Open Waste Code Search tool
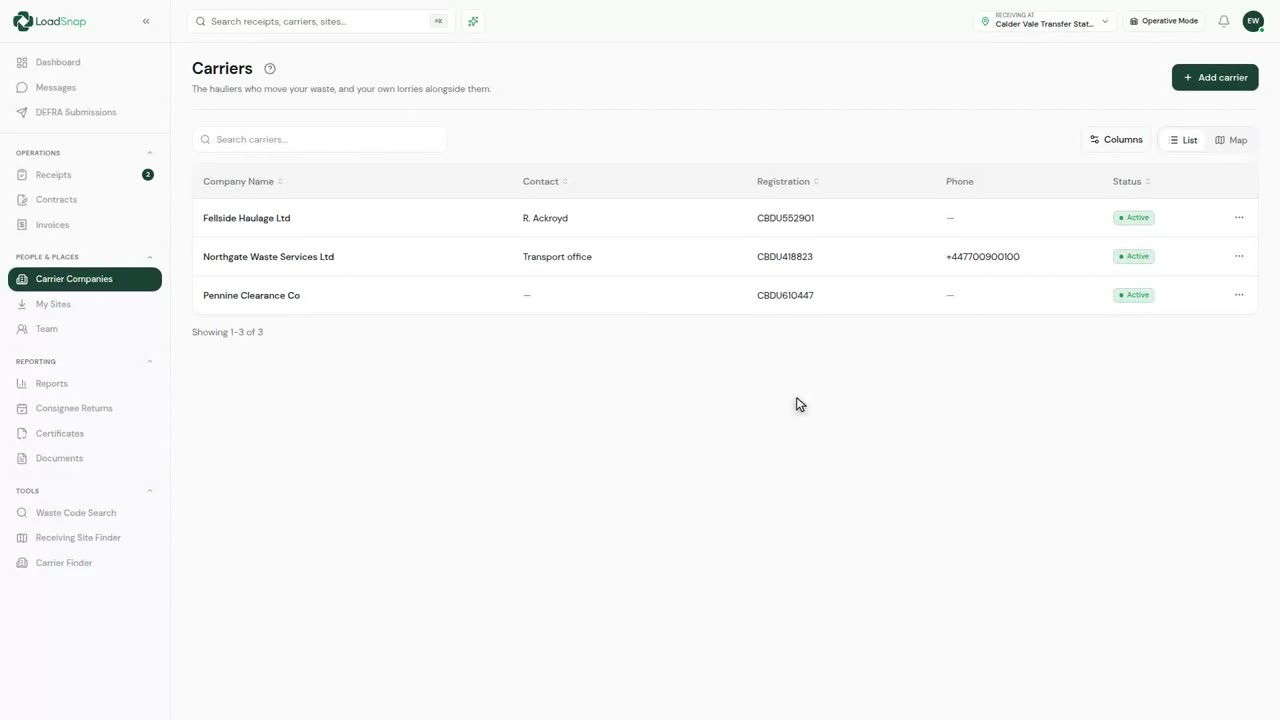Screen dimensions: 1280x720 tap(85, 513)
